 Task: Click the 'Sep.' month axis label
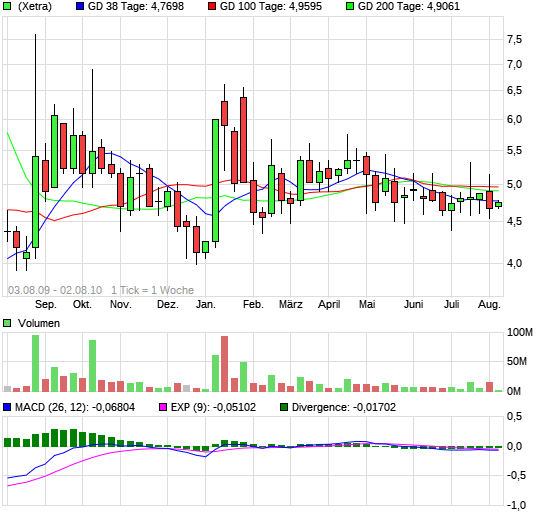point(46,305)
